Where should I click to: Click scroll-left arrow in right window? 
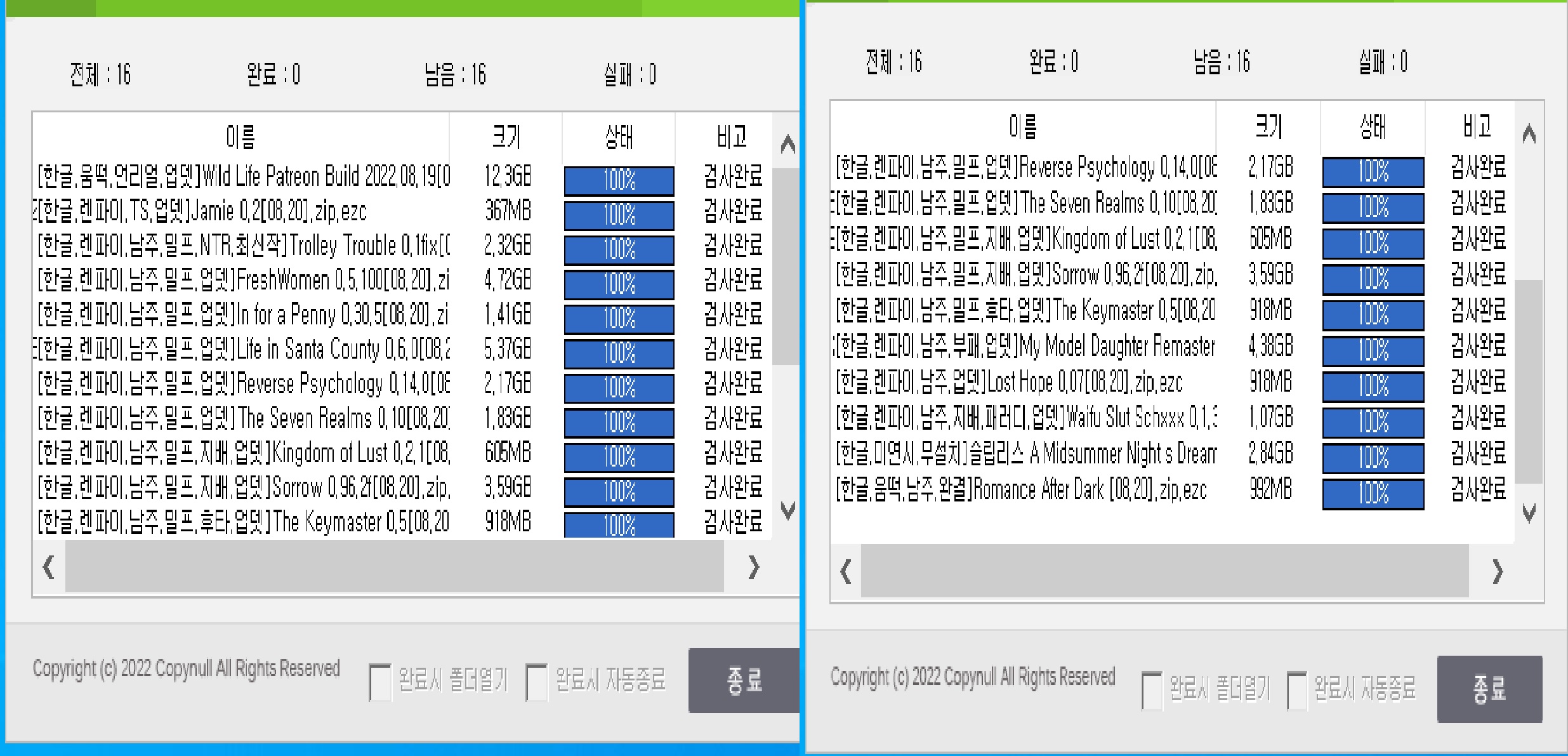coord(845,571)
